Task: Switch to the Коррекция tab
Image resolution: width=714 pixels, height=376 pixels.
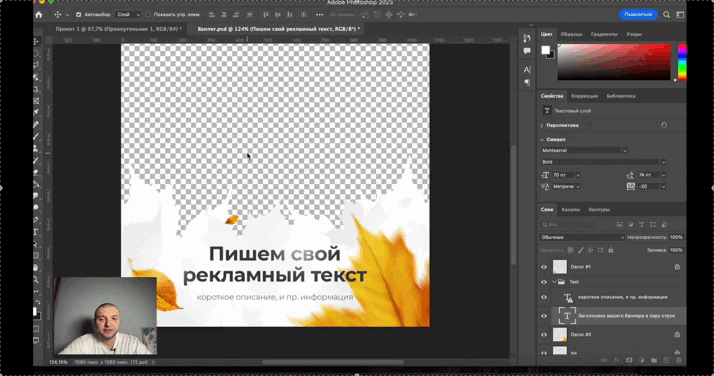Action: click(584, 96)
